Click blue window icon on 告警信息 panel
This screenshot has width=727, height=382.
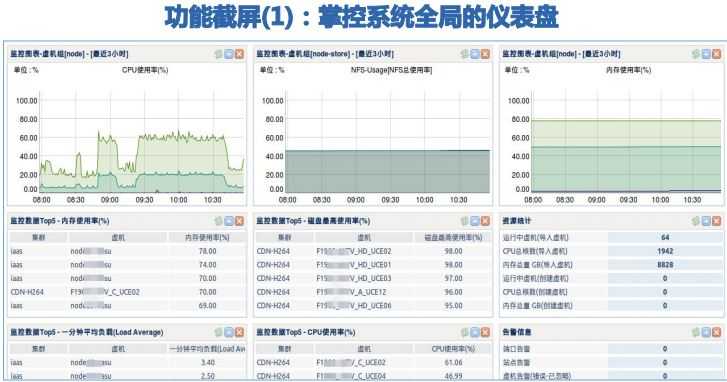[706, 332]
